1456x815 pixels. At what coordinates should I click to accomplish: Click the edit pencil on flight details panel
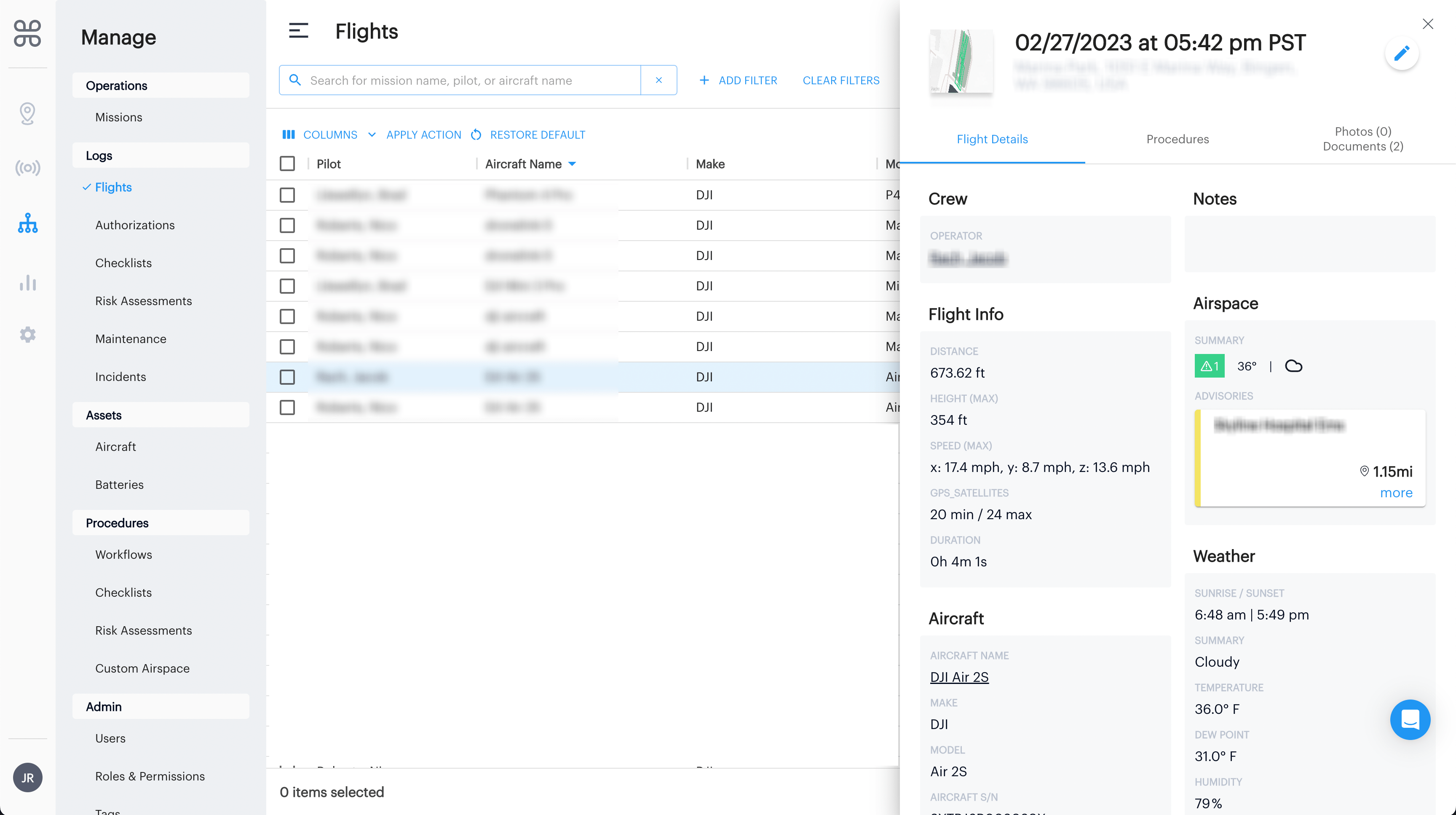1402,53
